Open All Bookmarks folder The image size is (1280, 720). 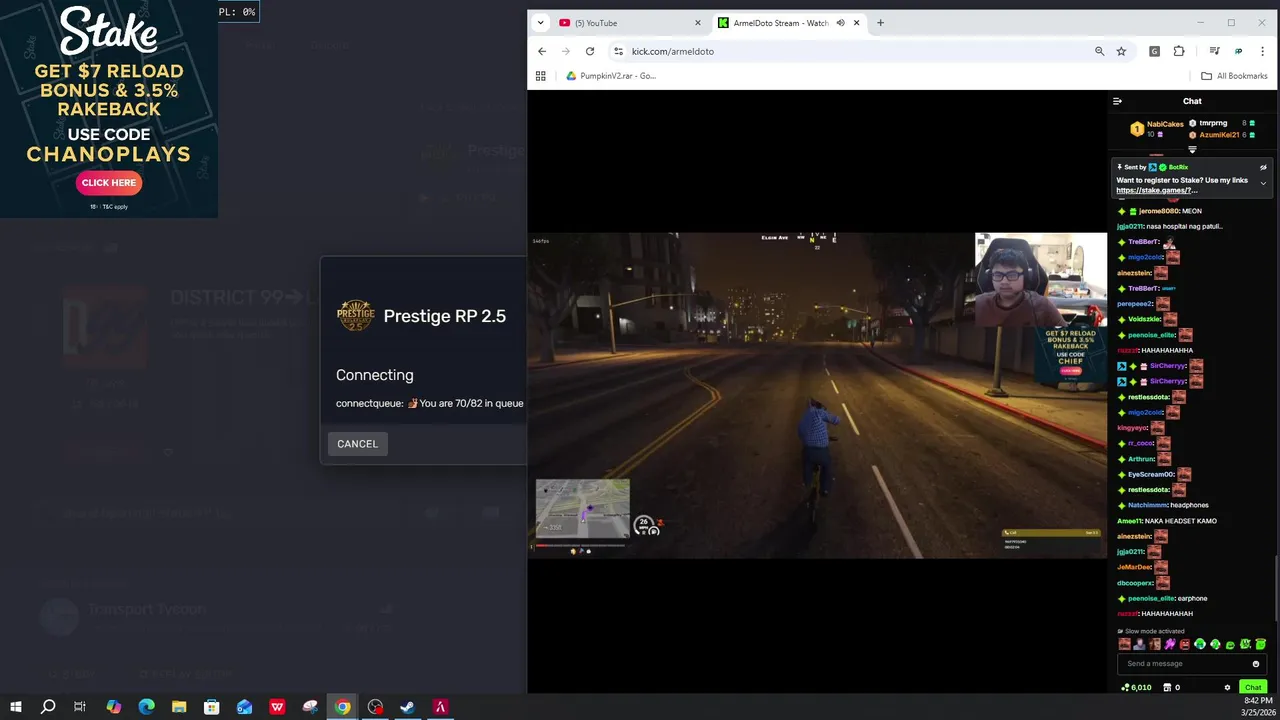[1234, 76]
